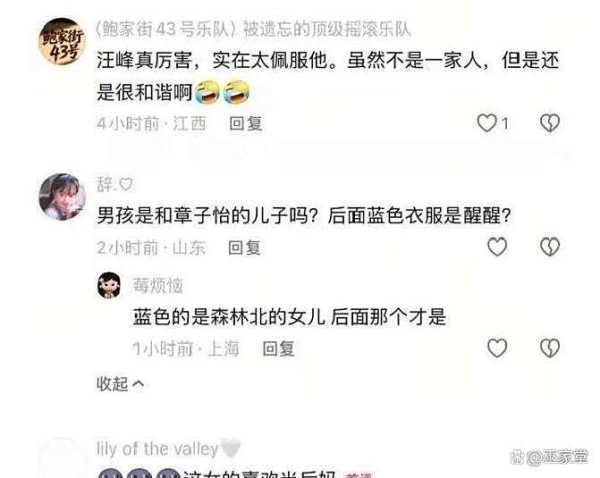Image resolution: width=600 pixels, height=478 pixels.
Task: Open the 鲍家街43号 avatar profile
Action: pyautogui.click(x=62, y=41)
